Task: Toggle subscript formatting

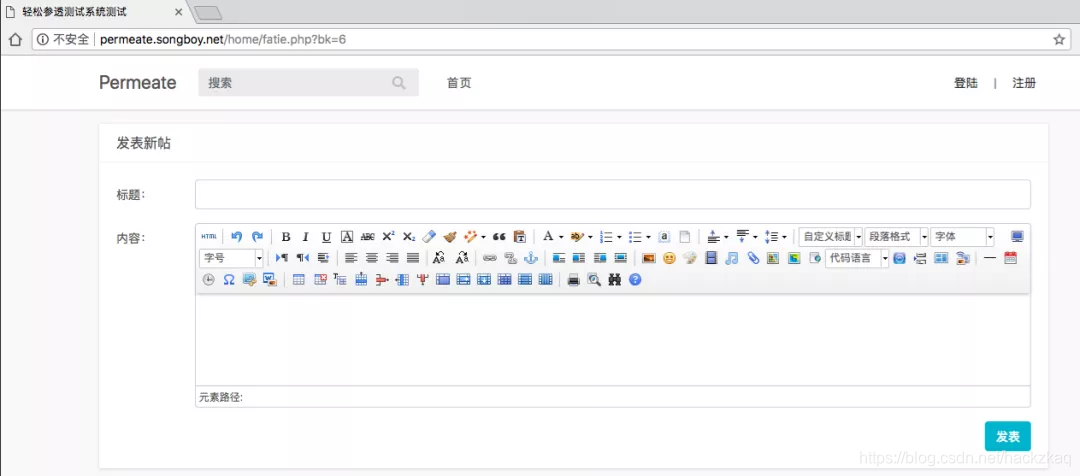Action: [x=408, y=236]
